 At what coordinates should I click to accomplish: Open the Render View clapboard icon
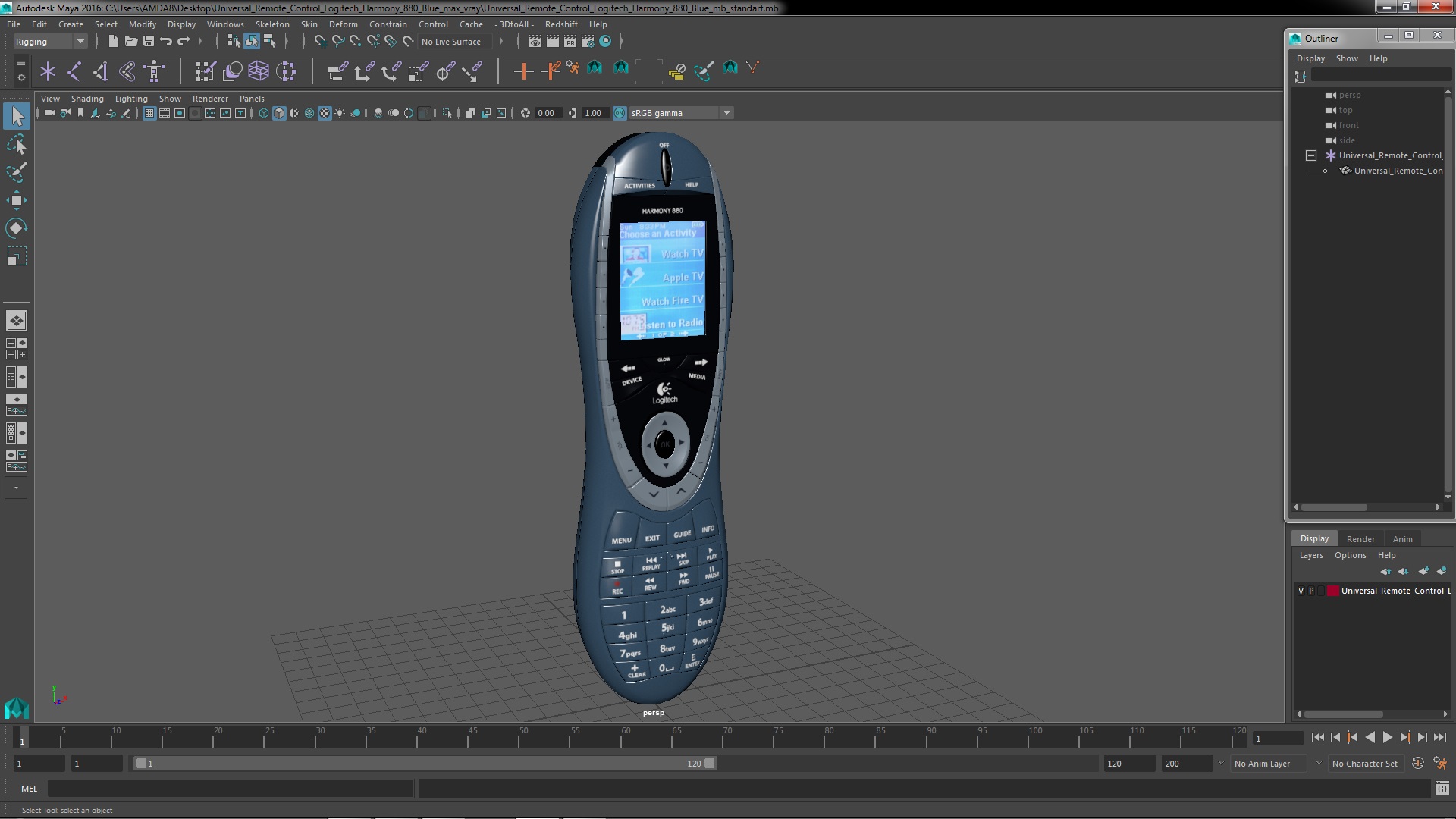tap(535, 42)
